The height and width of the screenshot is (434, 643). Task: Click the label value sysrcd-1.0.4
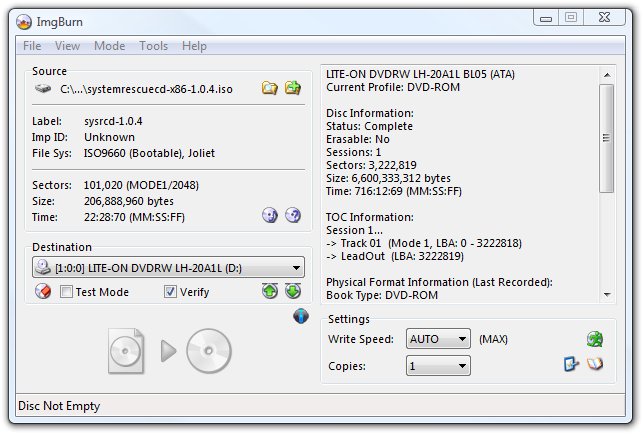pyautogui.click(x=113, y=121)
